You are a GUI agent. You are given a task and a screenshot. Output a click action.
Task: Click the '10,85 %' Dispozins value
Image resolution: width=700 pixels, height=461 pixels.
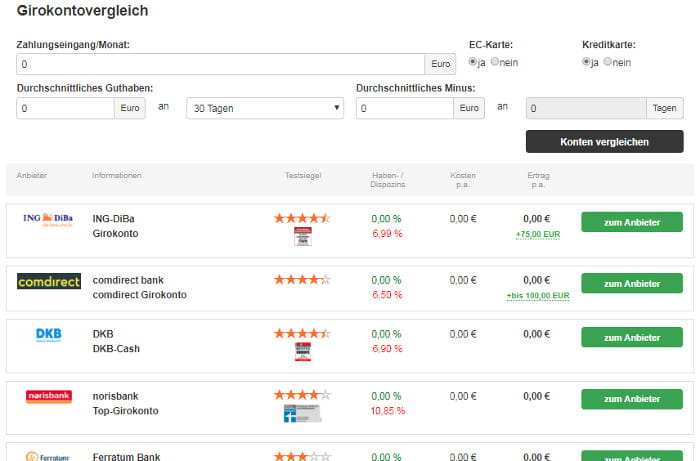click(388, 411)
